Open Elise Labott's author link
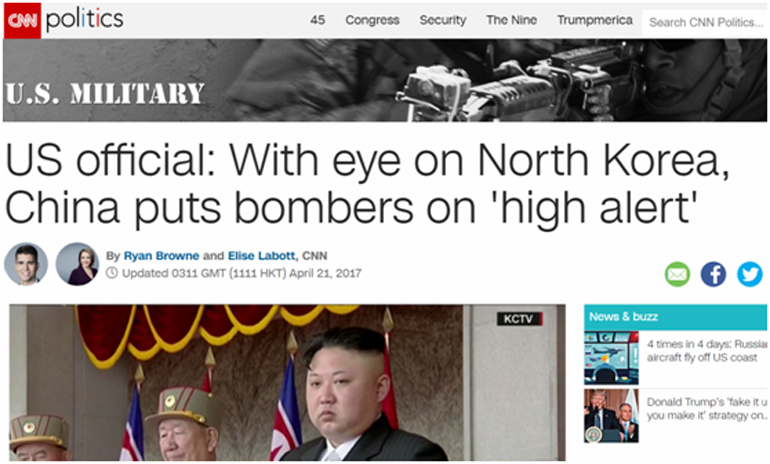This screenshot has height=464, width=770. pyautogui.click(x=262, y=256)
